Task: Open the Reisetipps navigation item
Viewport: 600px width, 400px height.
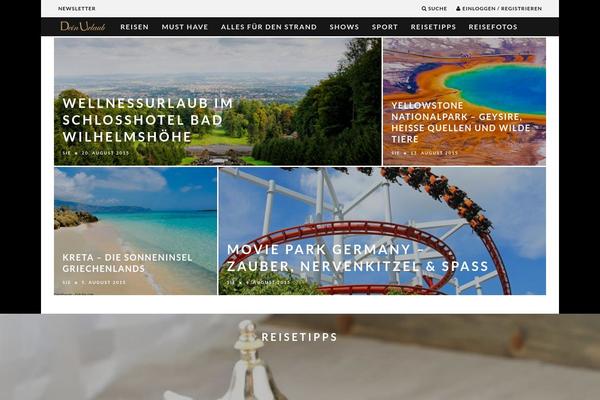Action: pyautogui.click(x=433, y=27)
